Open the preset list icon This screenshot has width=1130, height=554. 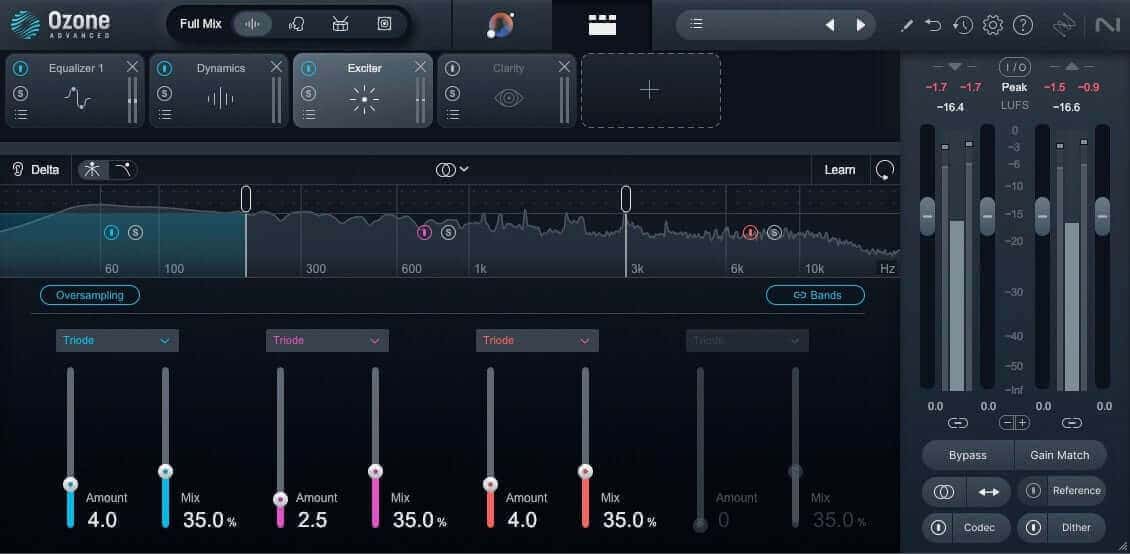click(695, 24)
